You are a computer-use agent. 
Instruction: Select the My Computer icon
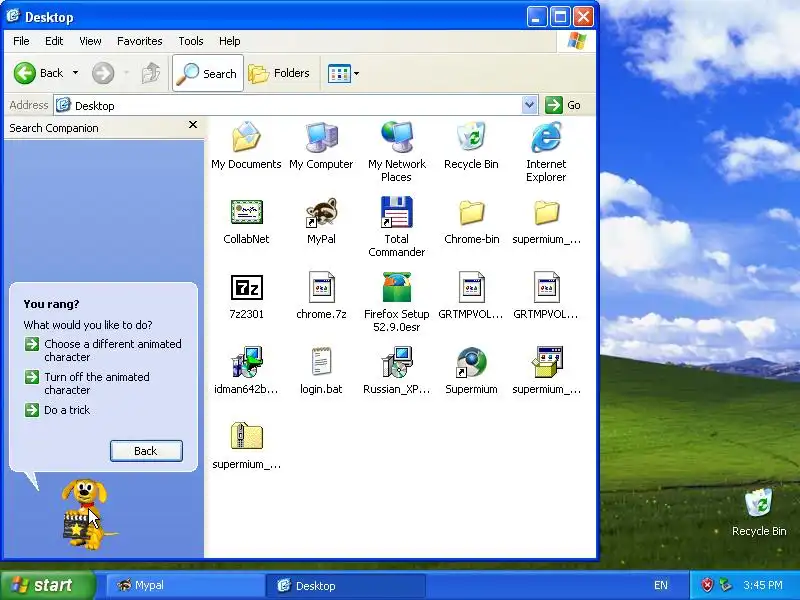321,137
